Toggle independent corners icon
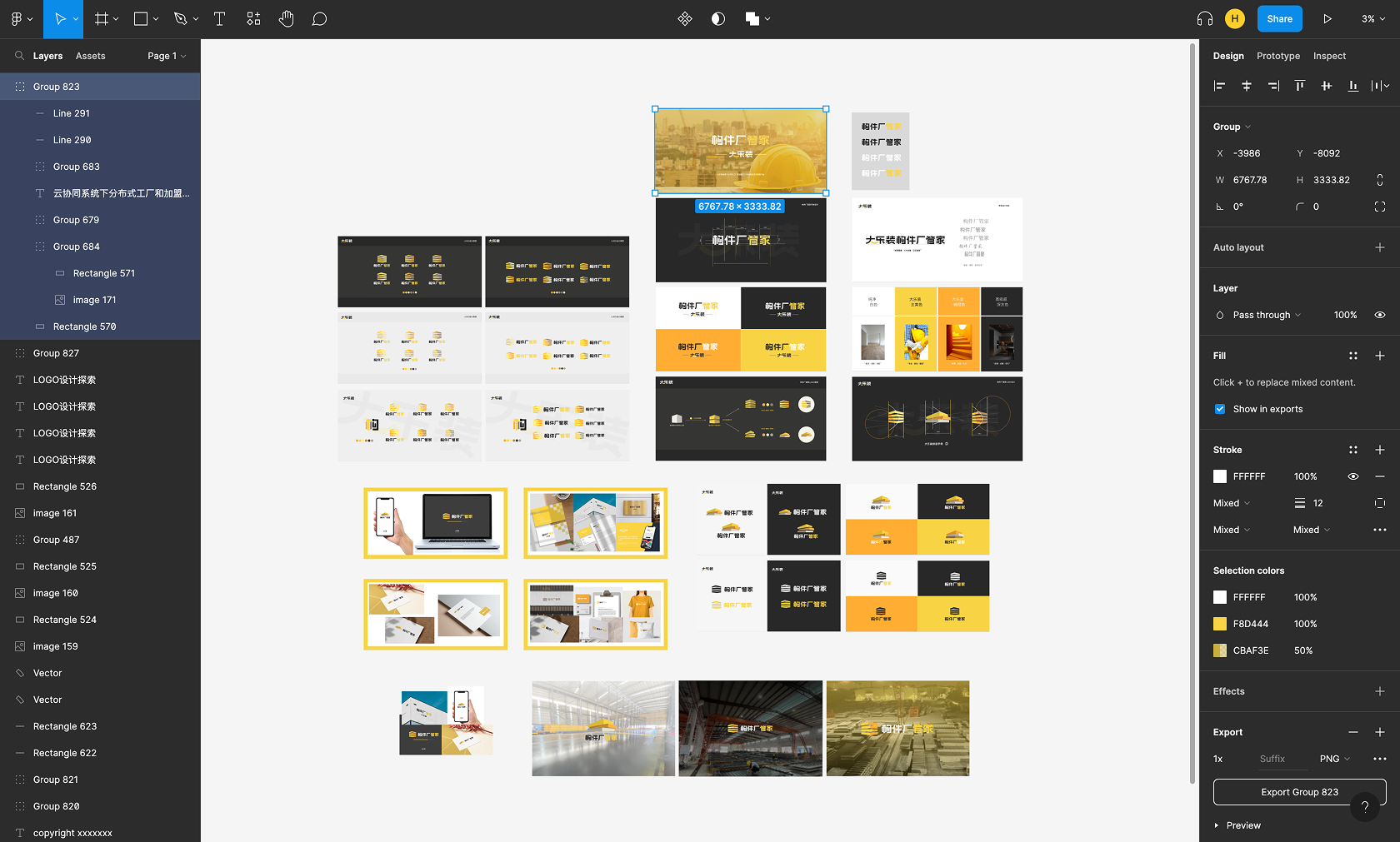The height and width of the screenshot is (842, 1400). 1380,207
